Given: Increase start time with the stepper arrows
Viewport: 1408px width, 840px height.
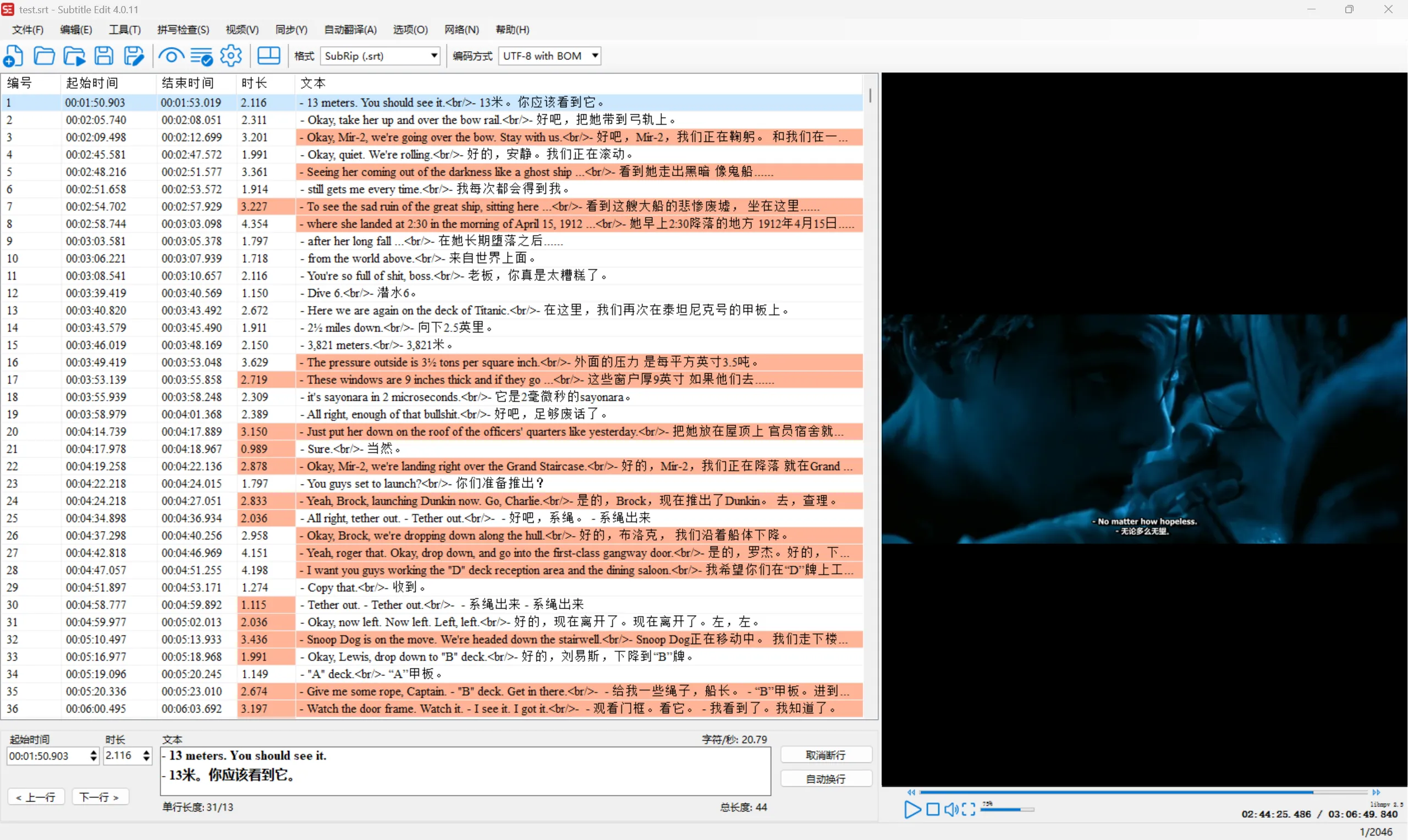Looking at the screenshot, I should 94,753.
